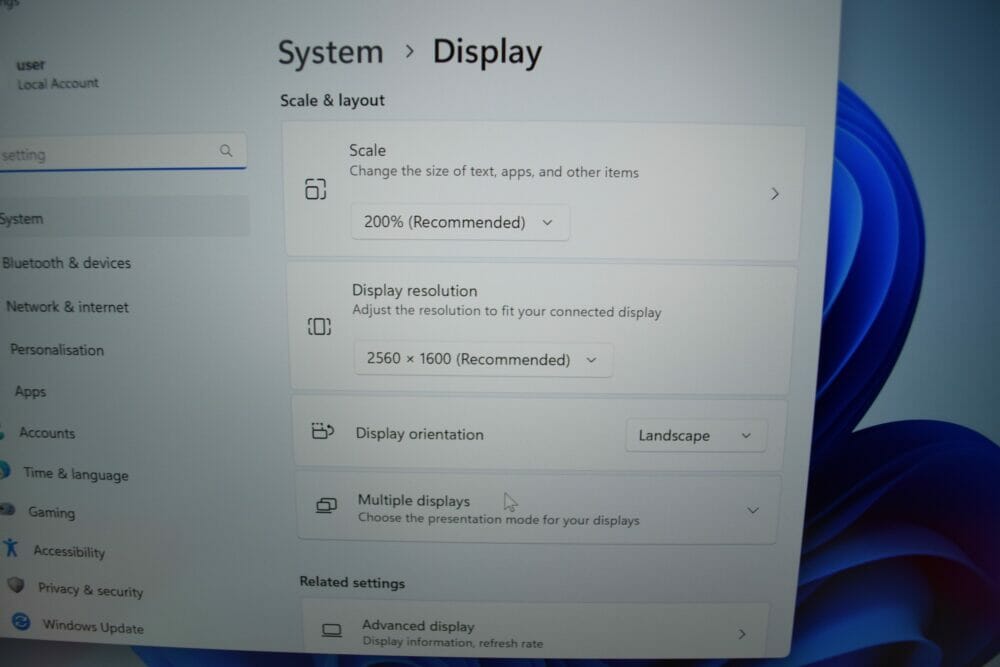Click the Gaming controller icon
The image size is (1000, 667).
(x=8, y=509)
